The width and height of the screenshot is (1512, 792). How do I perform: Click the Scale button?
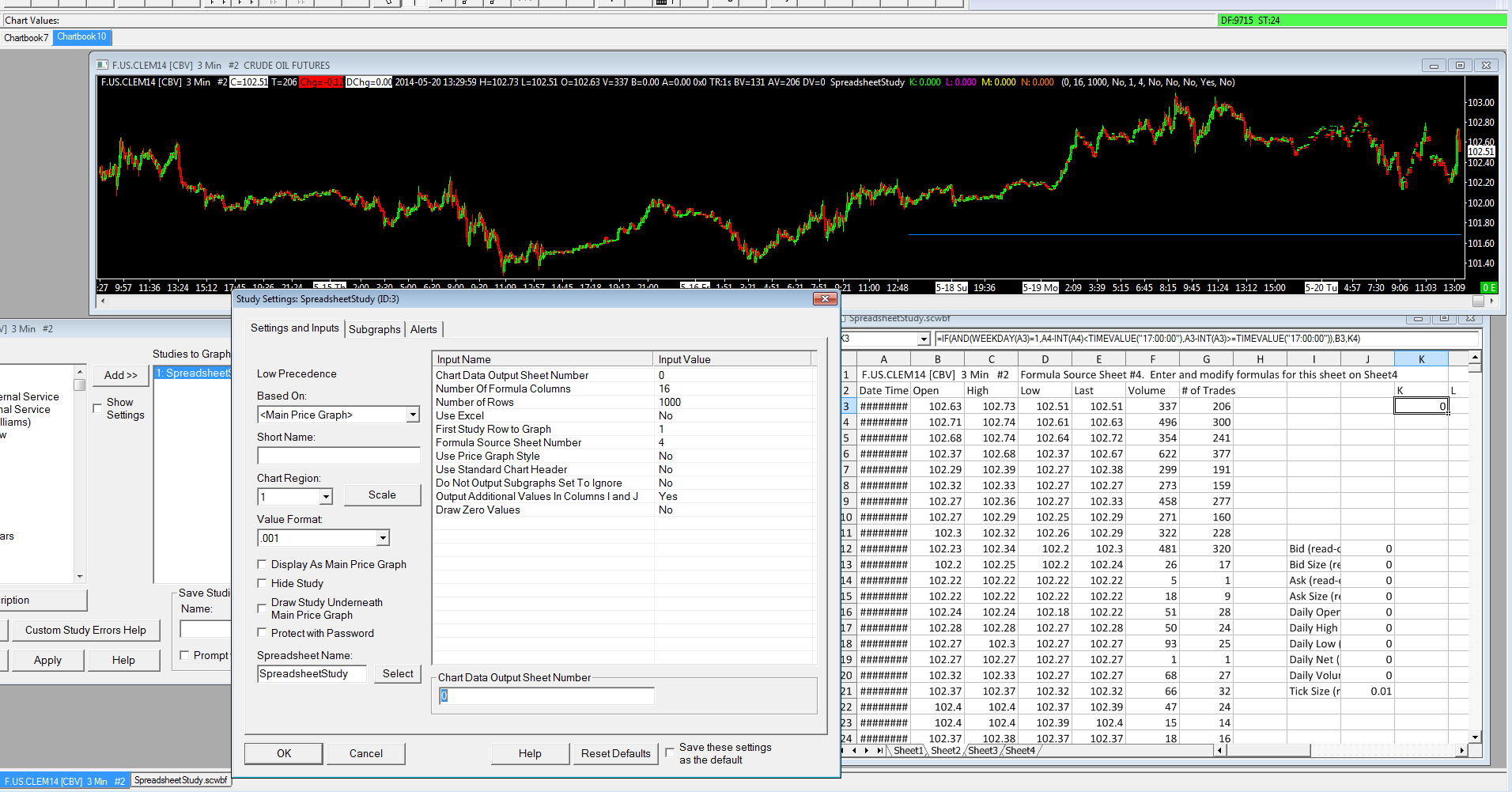(x=382, y=495)
